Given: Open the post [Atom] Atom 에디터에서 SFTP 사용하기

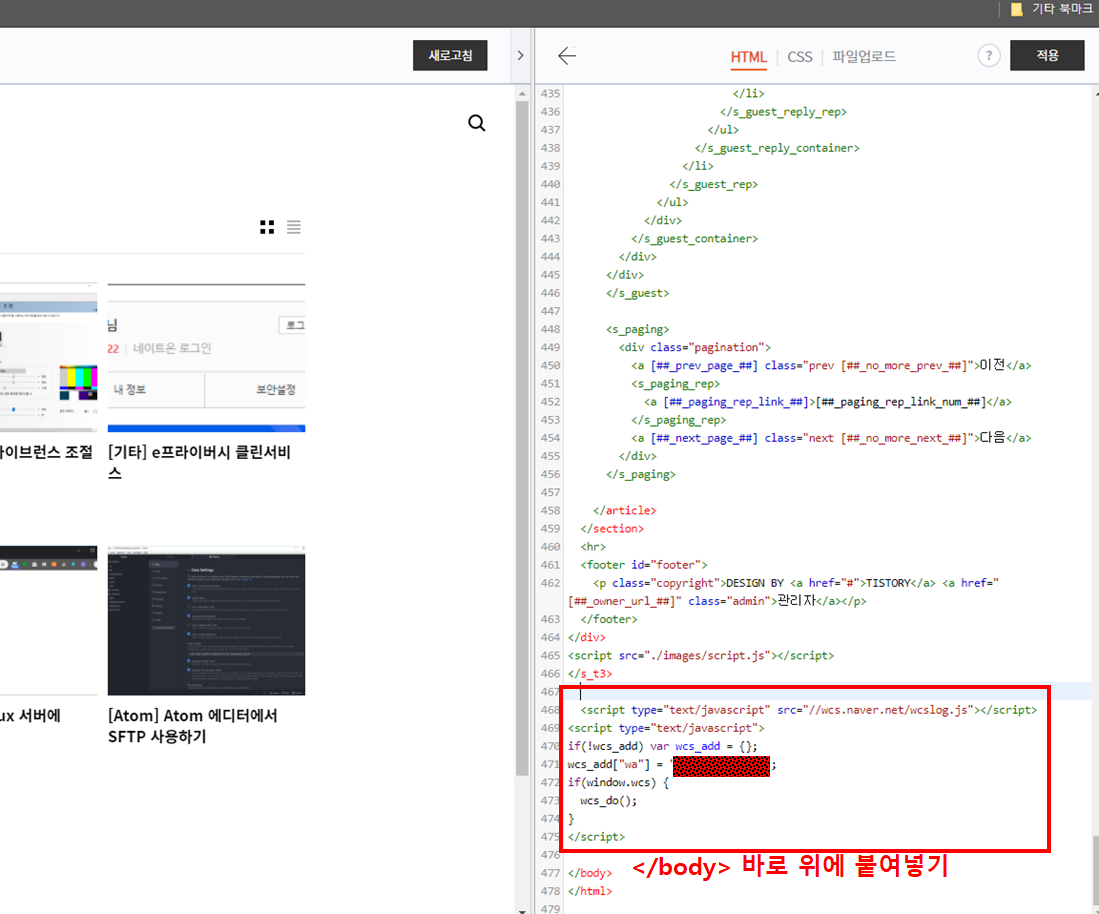Looking at the screenshot, I should pos(193,725).
